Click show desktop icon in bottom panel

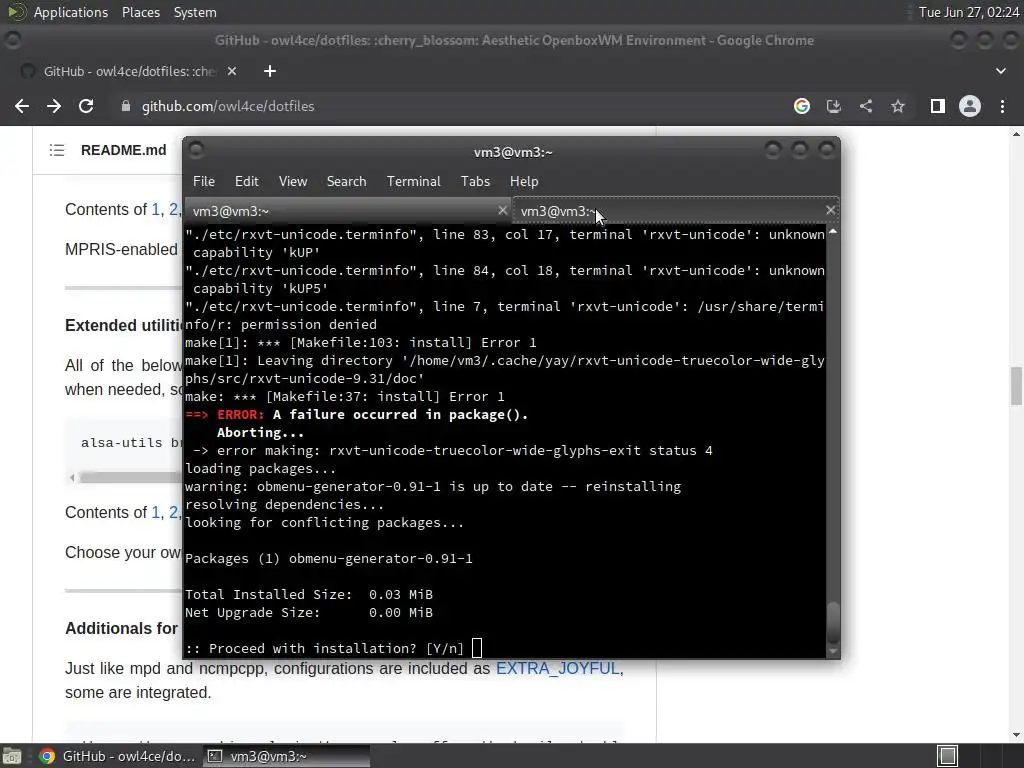(x=12, y=756)
